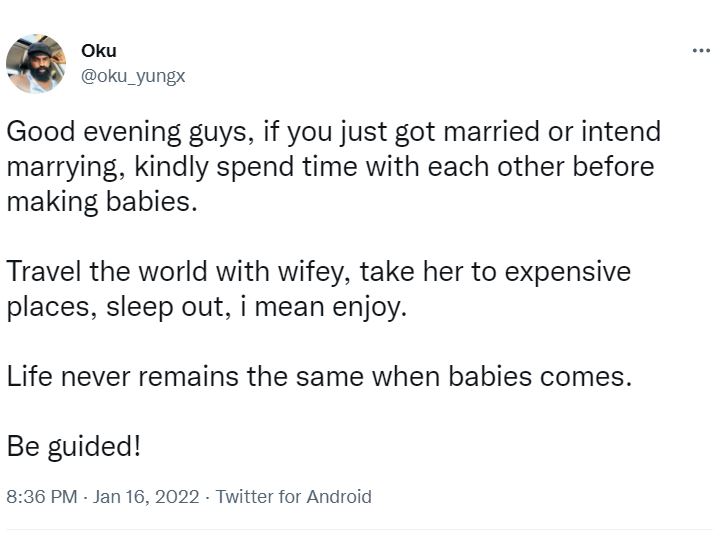Open the Oku display name link
This screenshot has width=722, height=538.
point(98,51)
